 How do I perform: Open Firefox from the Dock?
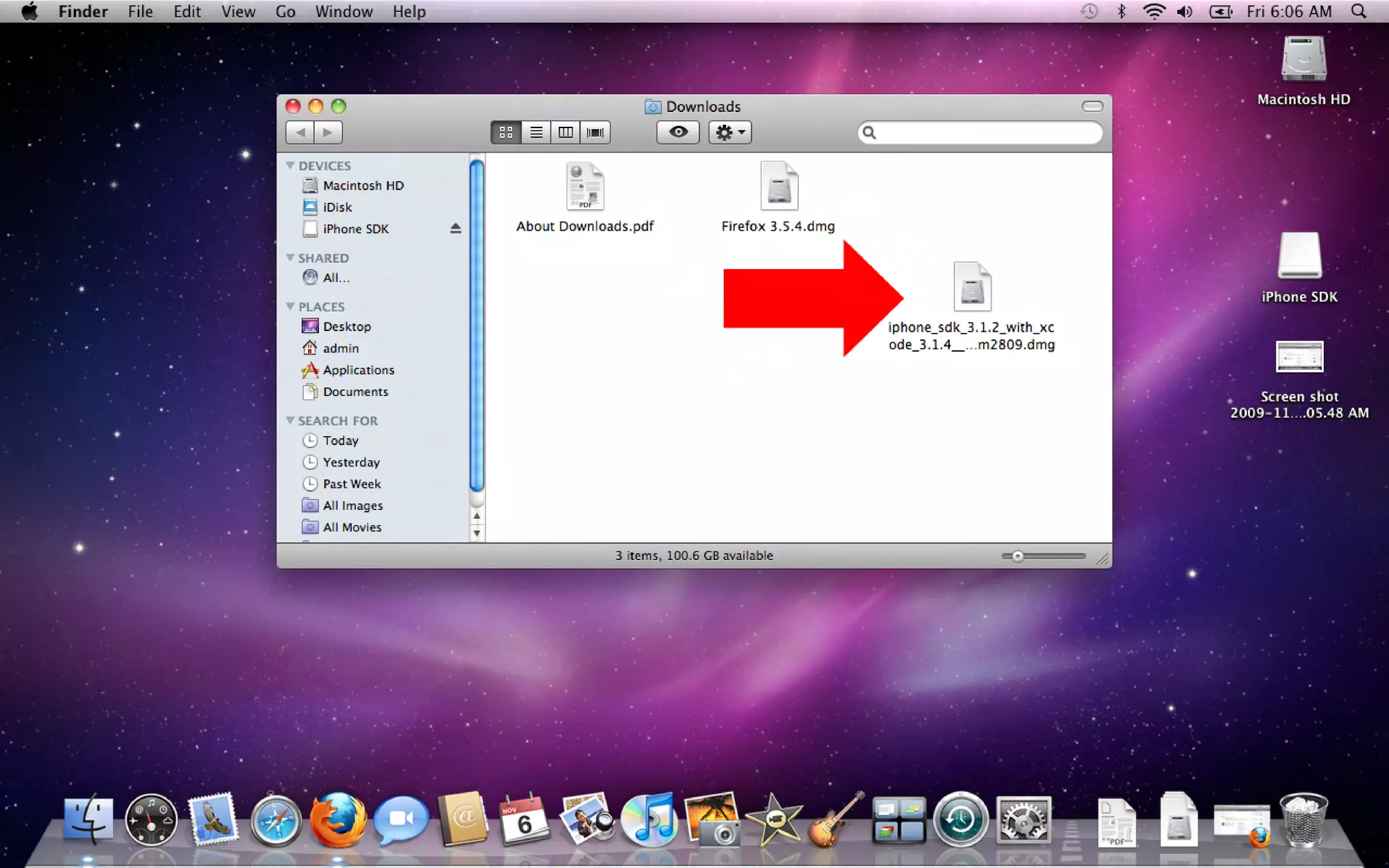click(338, 820)
